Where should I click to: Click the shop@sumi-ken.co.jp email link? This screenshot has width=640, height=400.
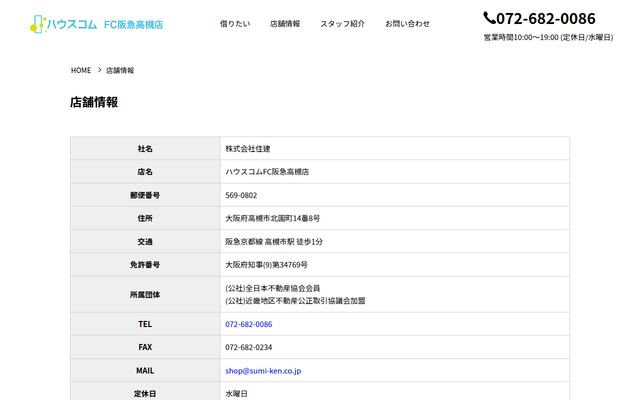tap(263, 371)
